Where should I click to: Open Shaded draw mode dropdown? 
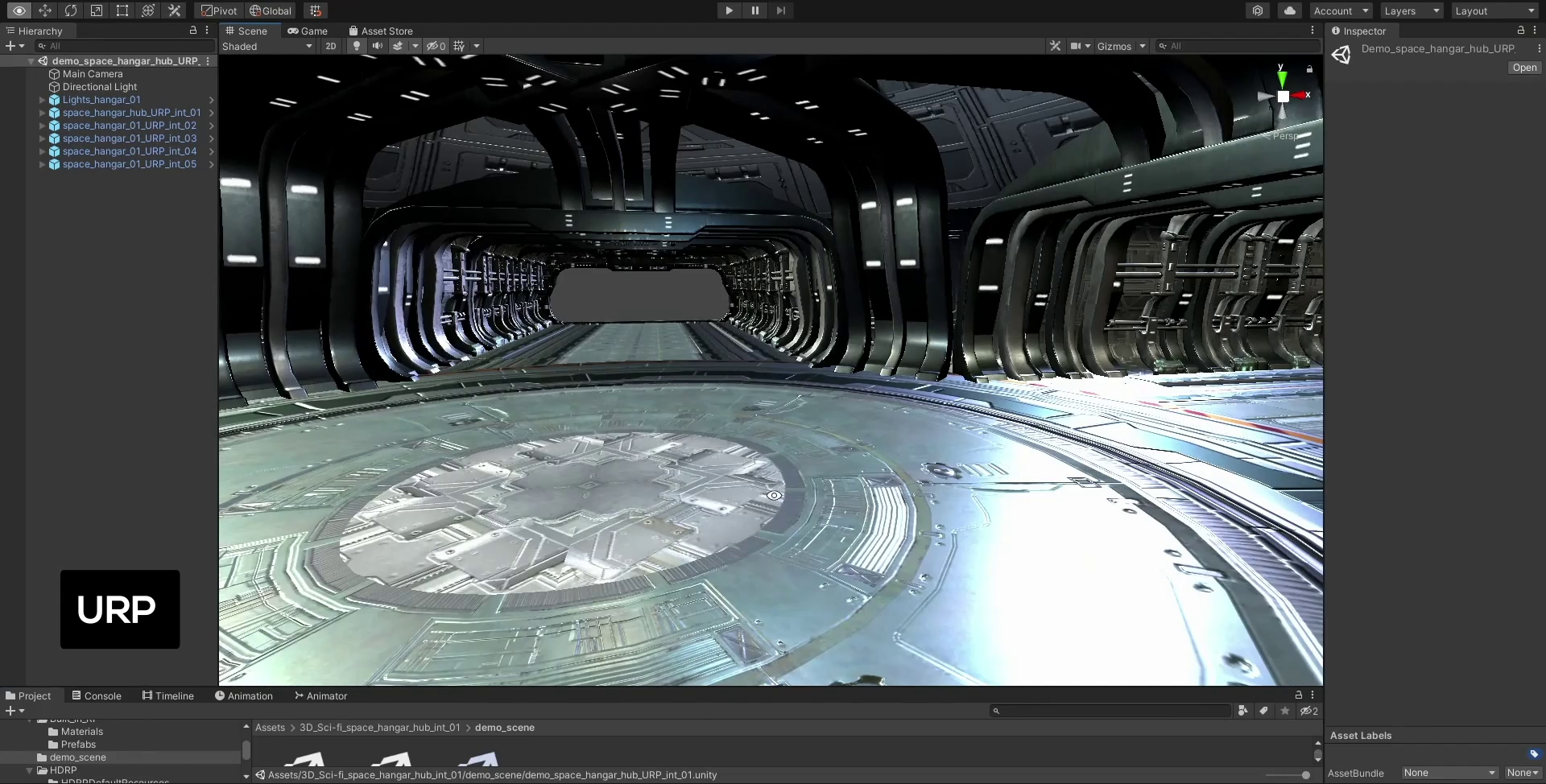(x=267, y=46)
